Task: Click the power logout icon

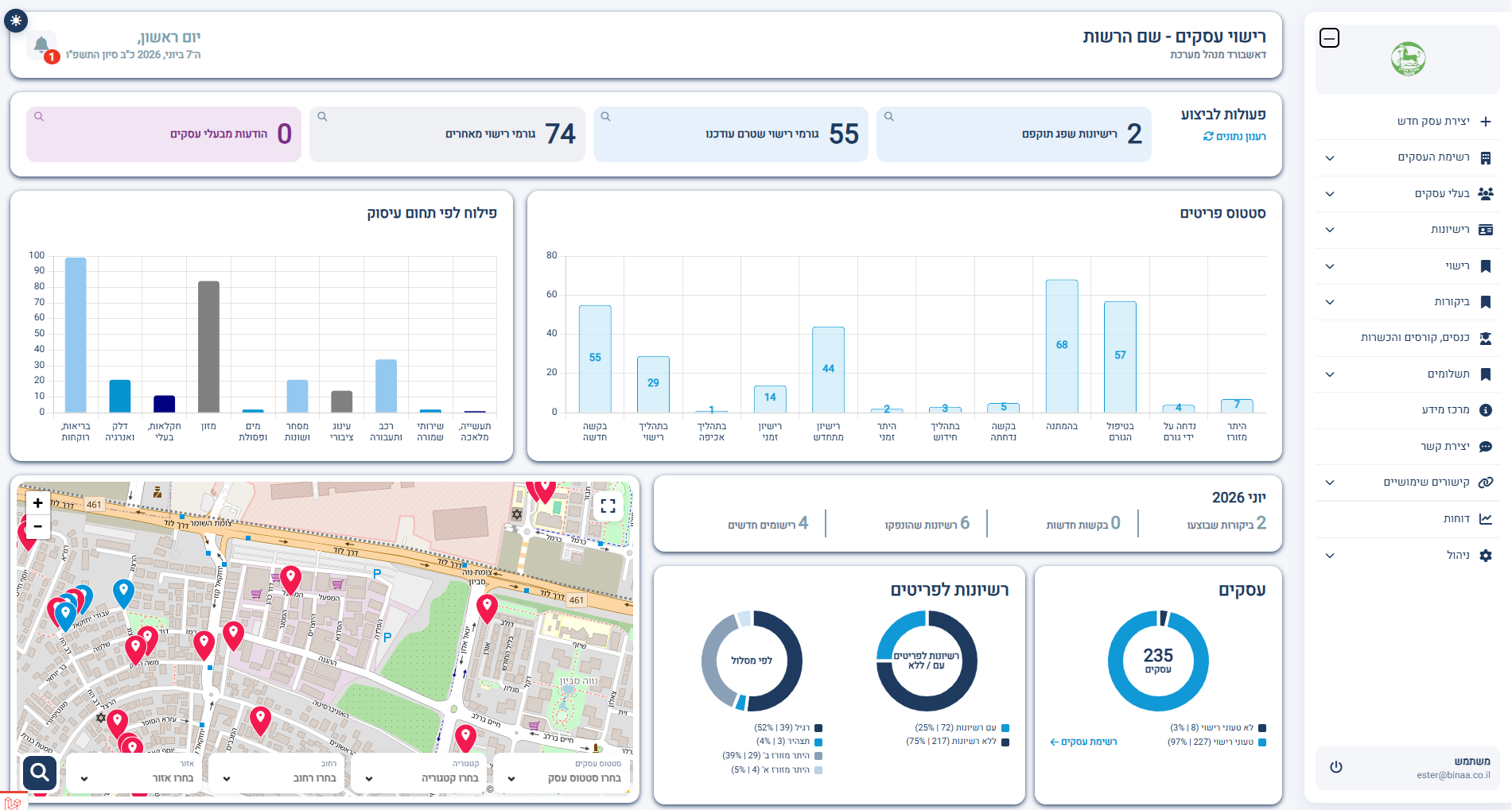Action: [1336, 767]
